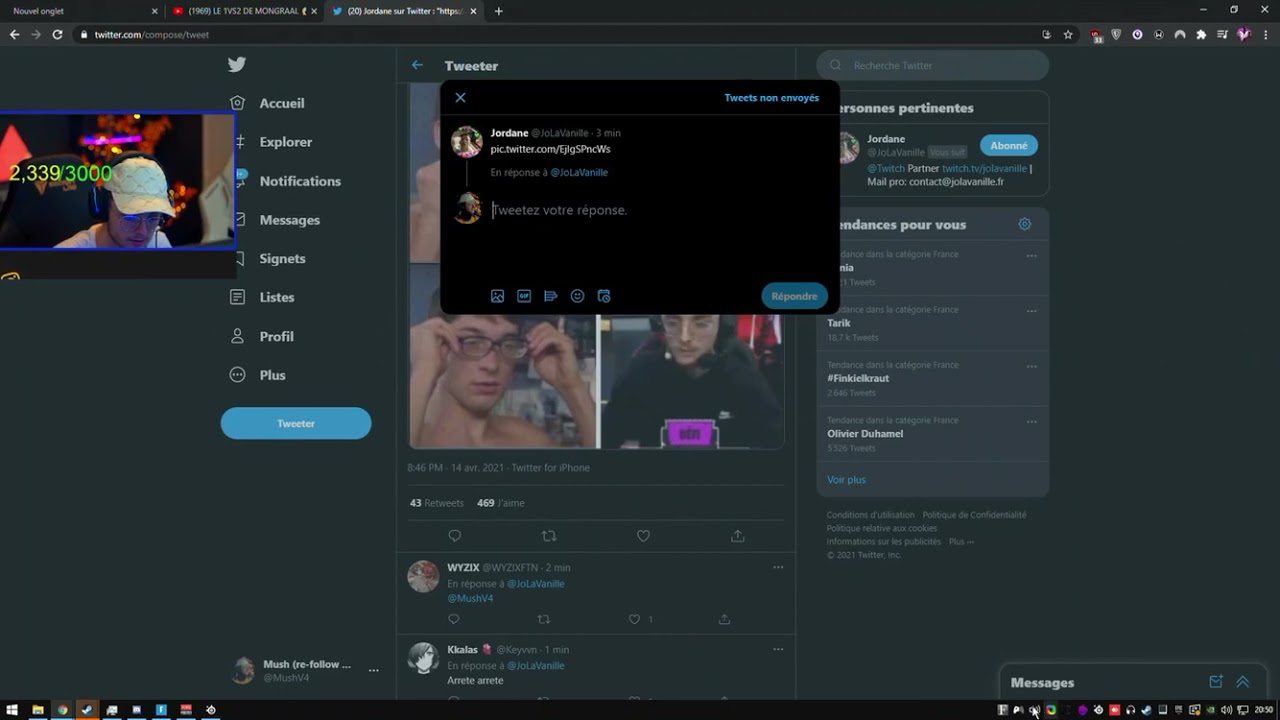Open Tweets non envoyés
The width and height of the screenshot is (1280, 720).
[771, 98]
